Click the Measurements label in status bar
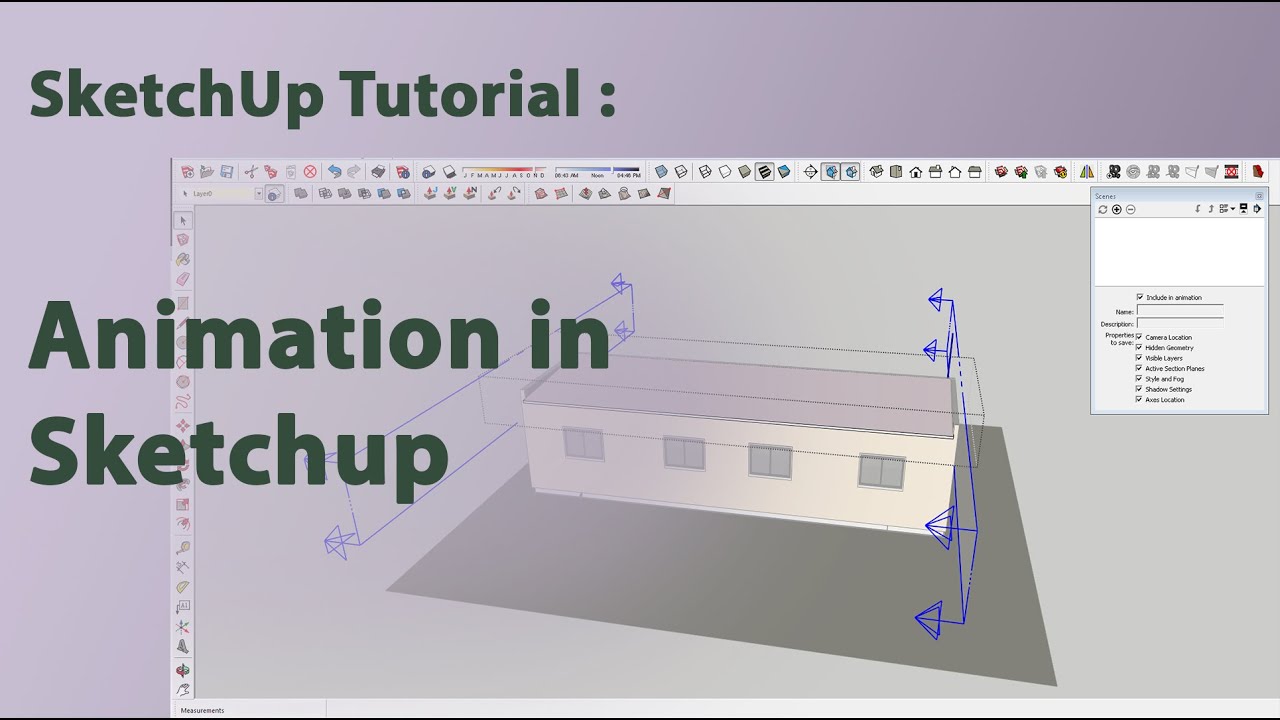The width and height of the screenshot is (1280, 720). point(203,711)
